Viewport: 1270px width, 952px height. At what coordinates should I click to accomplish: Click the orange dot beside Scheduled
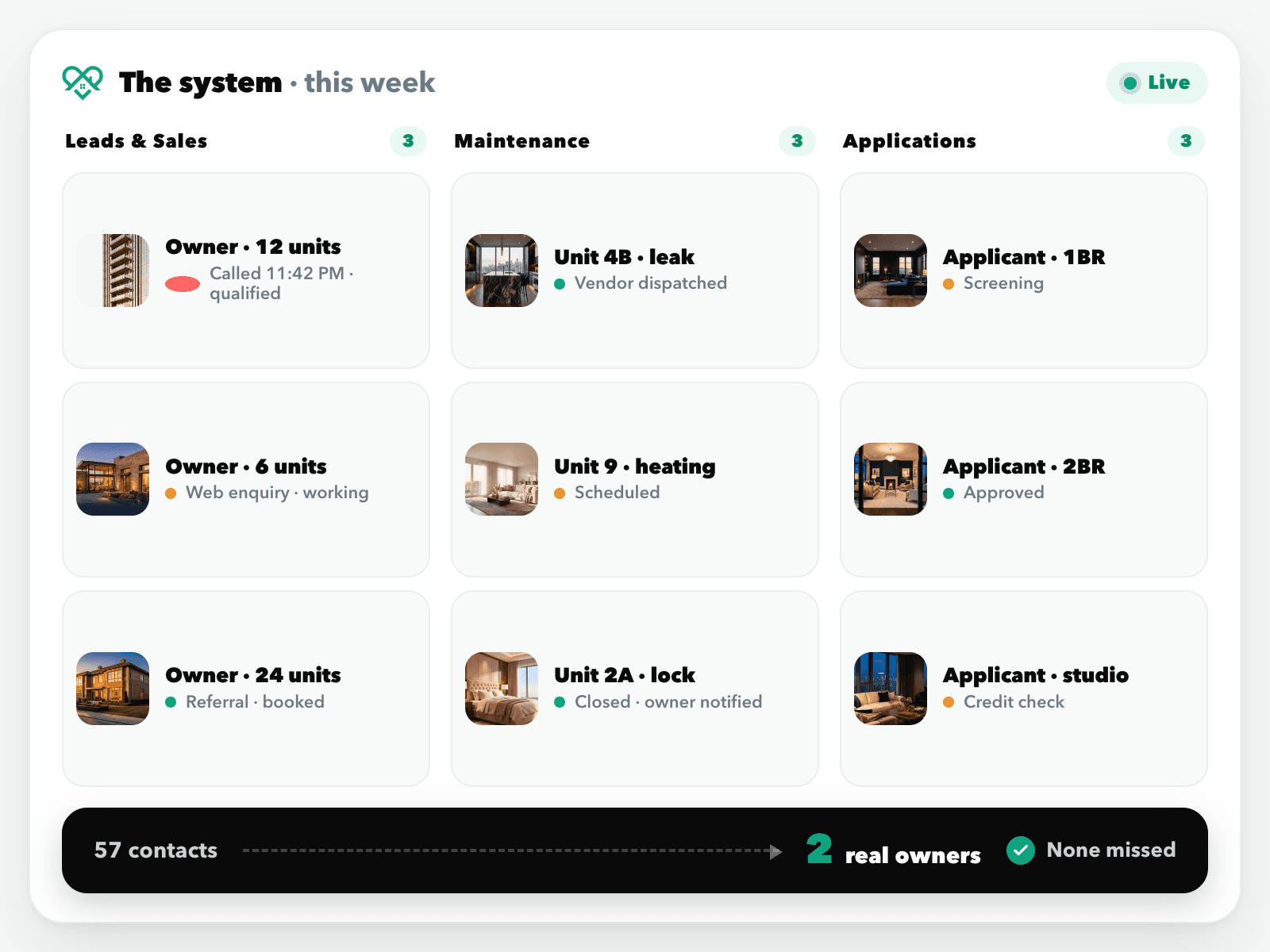click(560, 493)
